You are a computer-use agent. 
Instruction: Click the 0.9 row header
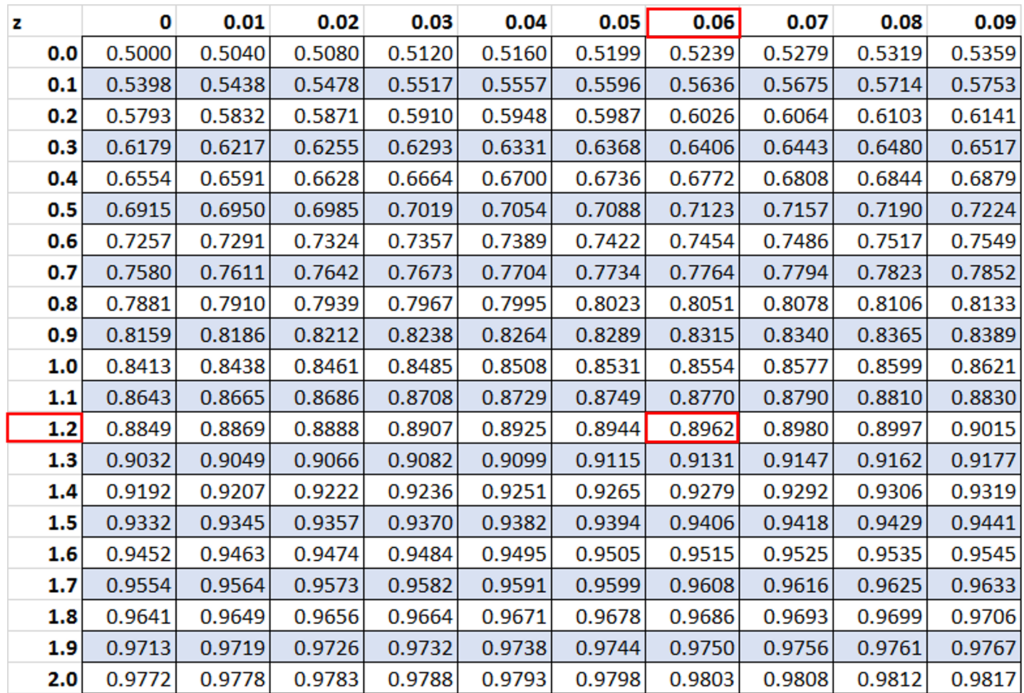point(43,335)
